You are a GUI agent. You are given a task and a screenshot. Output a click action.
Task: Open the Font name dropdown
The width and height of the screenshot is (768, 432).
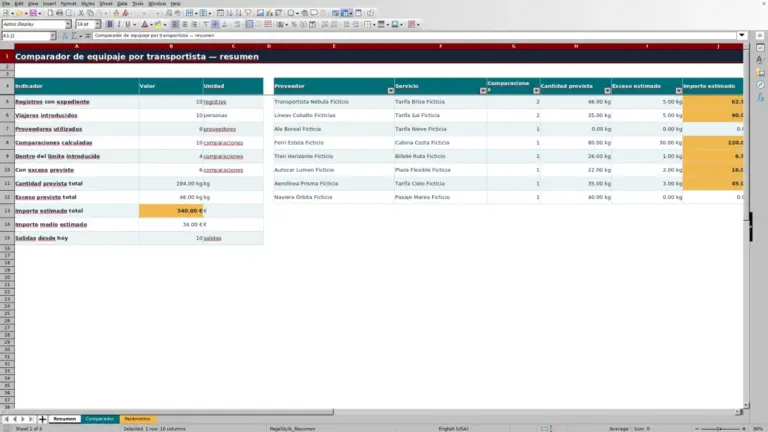[x=68, y=24]
